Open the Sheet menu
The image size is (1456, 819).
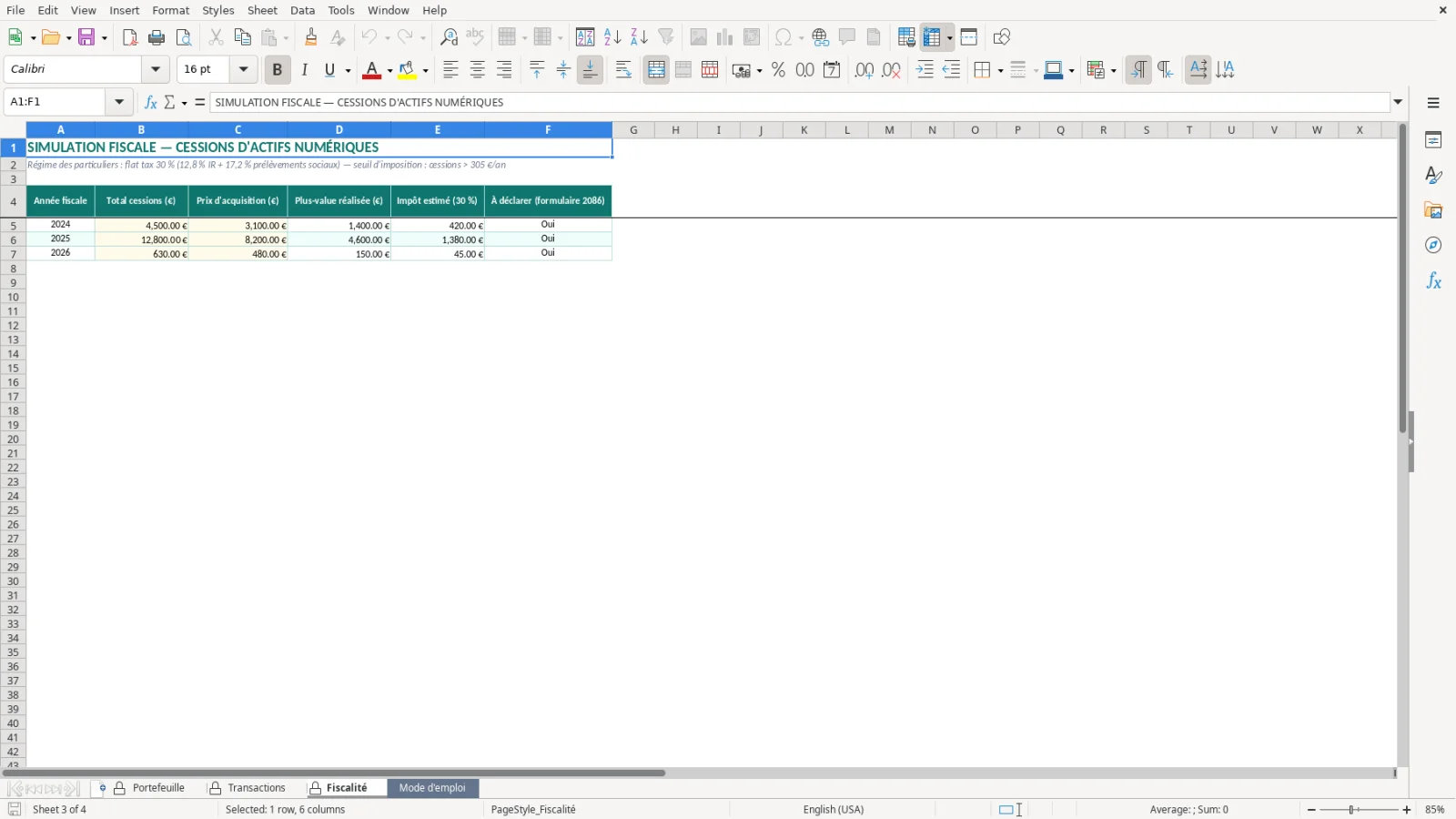262,10
